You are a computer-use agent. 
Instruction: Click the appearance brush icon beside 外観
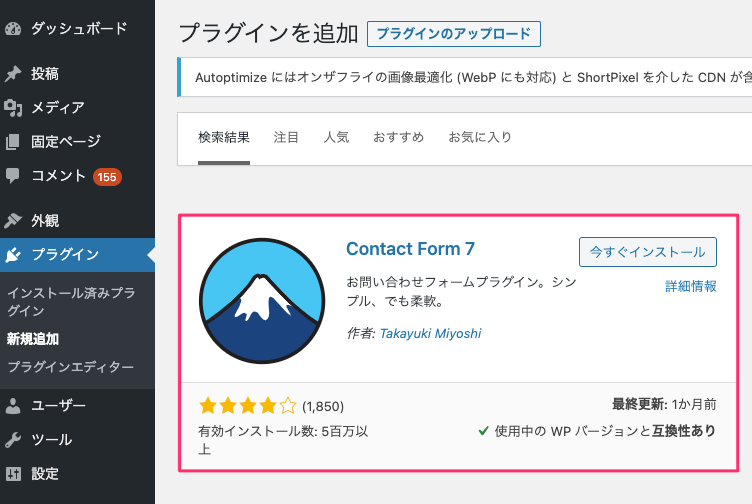pyautogui.click(x=13, y=221)
